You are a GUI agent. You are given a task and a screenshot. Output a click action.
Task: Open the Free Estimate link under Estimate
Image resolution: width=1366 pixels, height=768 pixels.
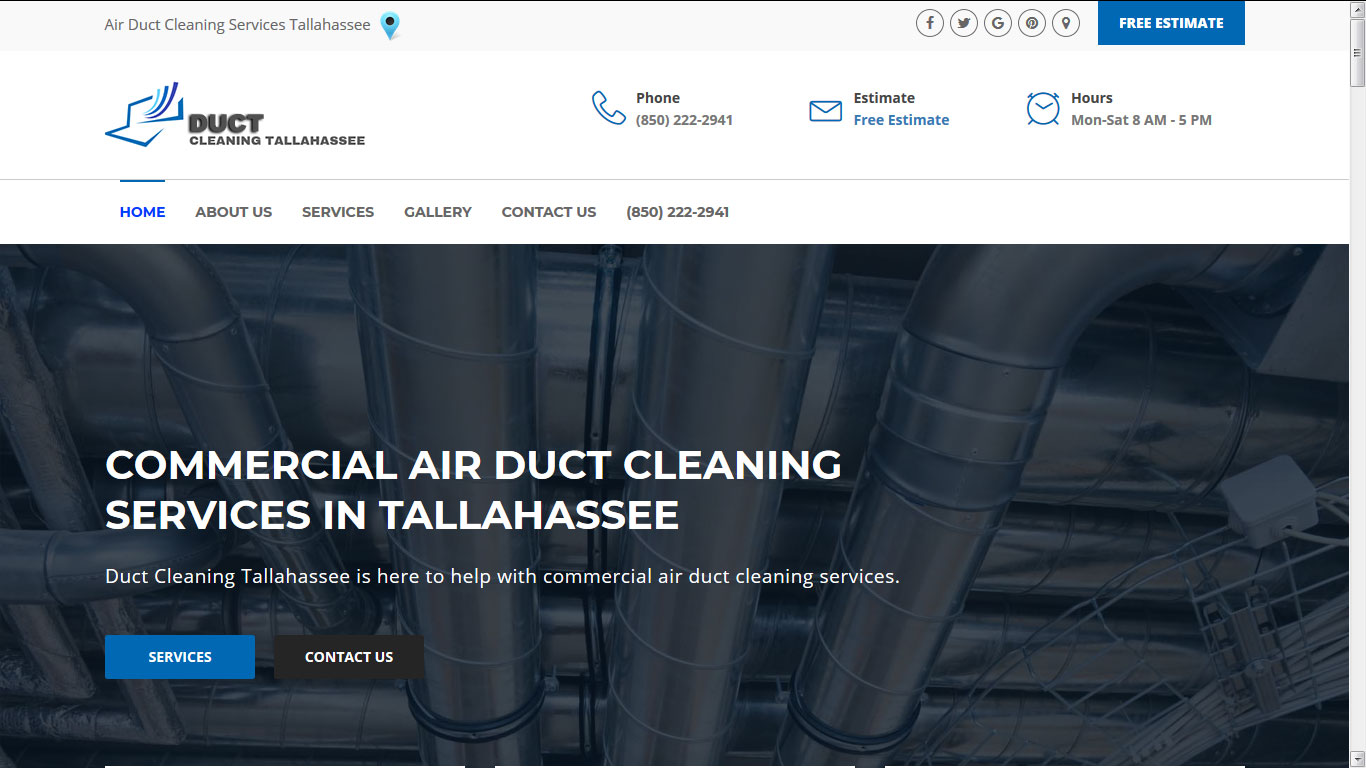click(x=901, y=120)
